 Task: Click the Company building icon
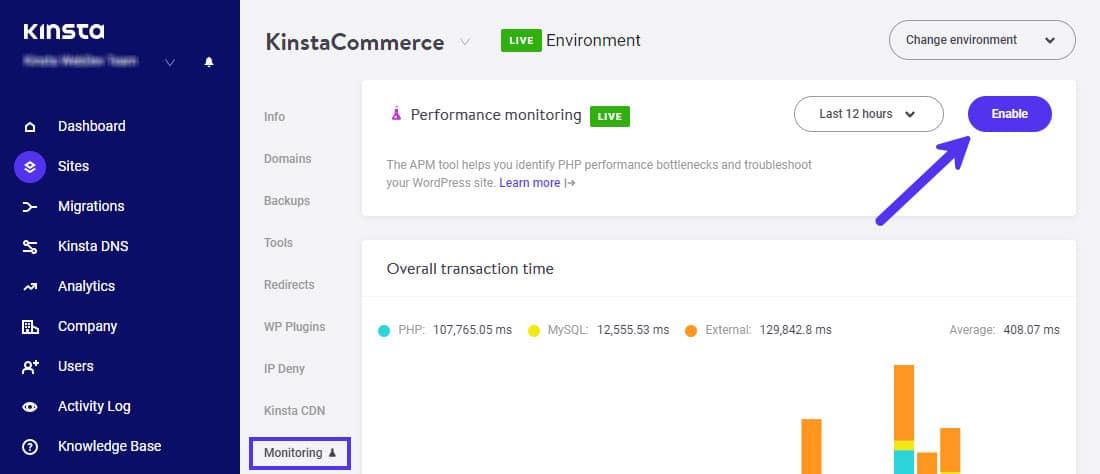[x=30, y=327]
